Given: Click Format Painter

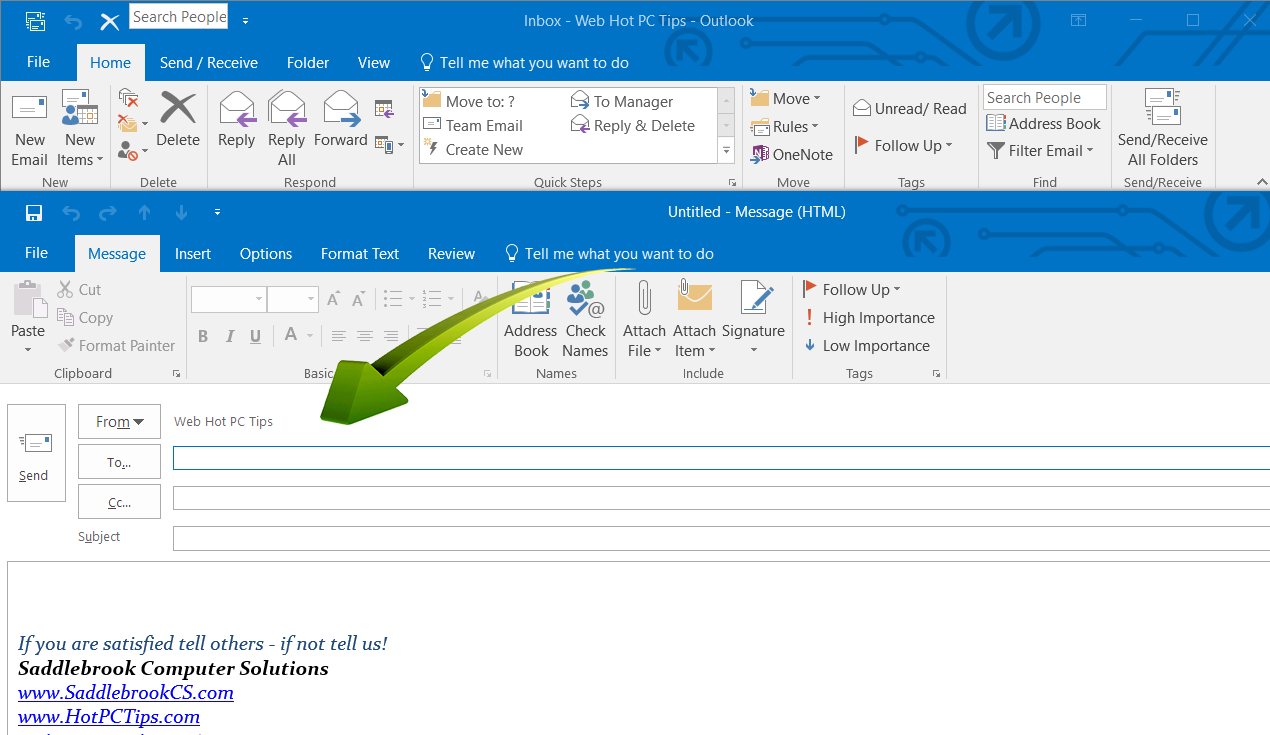Looking at the screenshot, I should pyautogui.click(x=116, y=345).
